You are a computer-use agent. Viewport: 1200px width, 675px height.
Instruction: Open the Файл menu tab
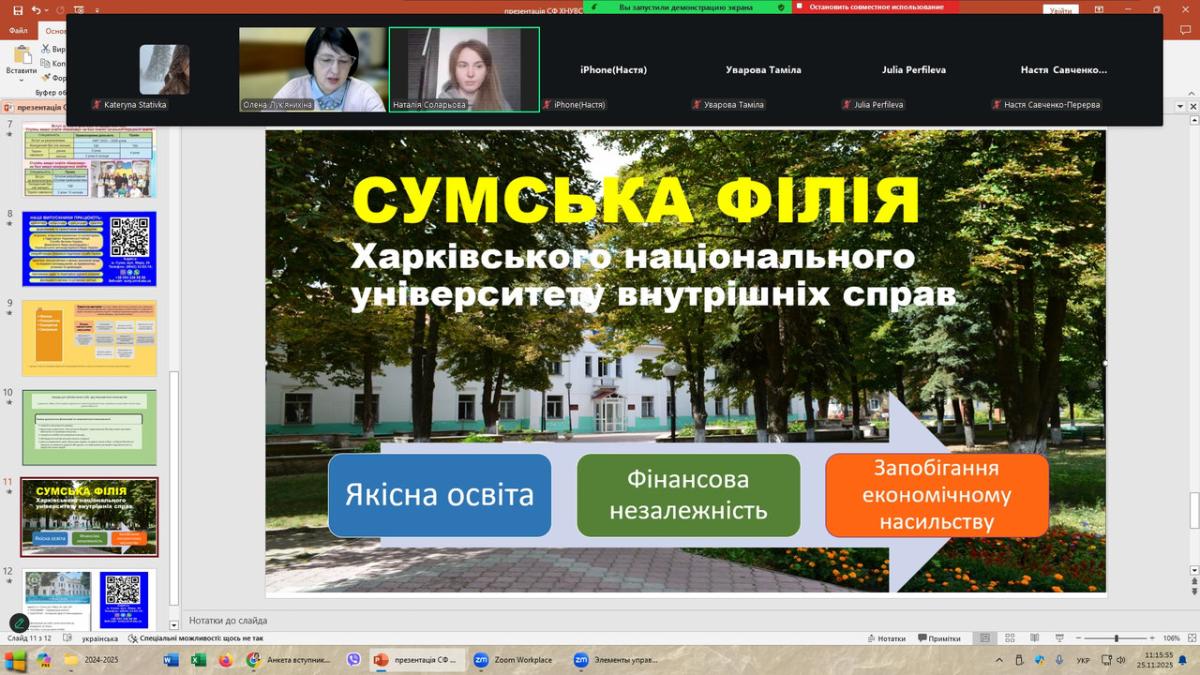18,30
